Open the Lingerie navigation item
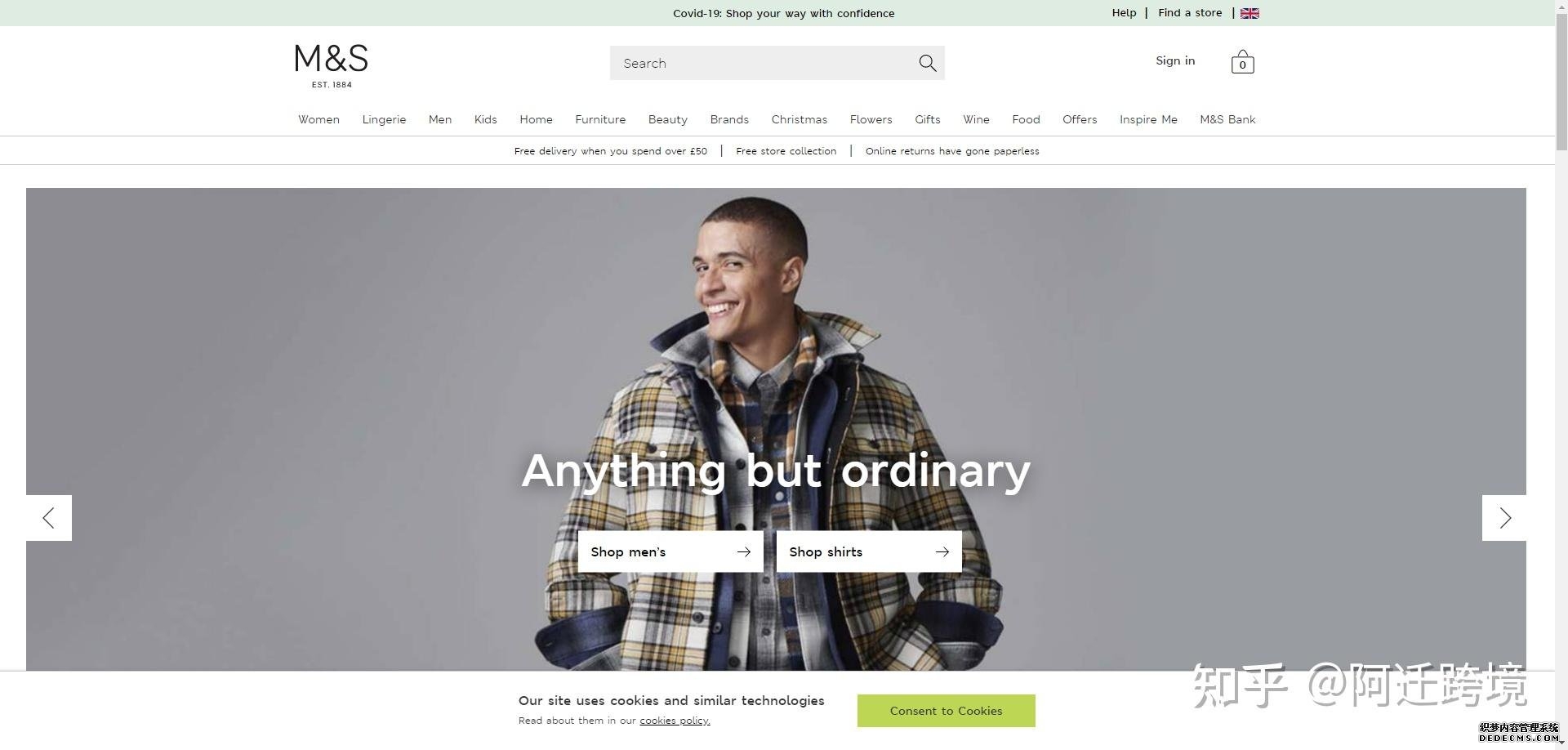 point(384,119)
